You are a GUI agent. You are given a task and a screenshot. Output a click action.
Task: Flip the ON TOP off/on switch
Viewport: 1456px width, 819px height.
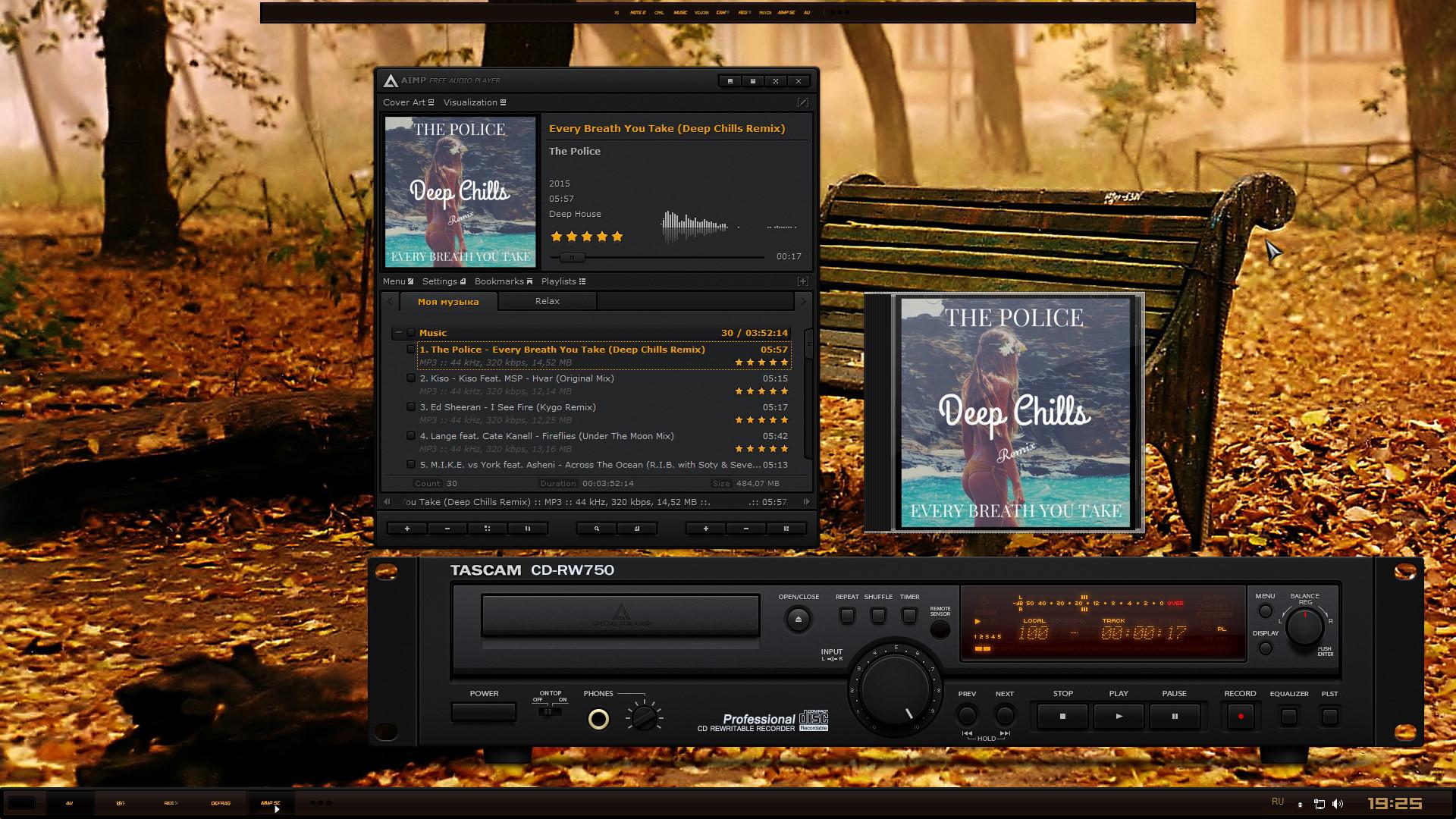point(550,711)
